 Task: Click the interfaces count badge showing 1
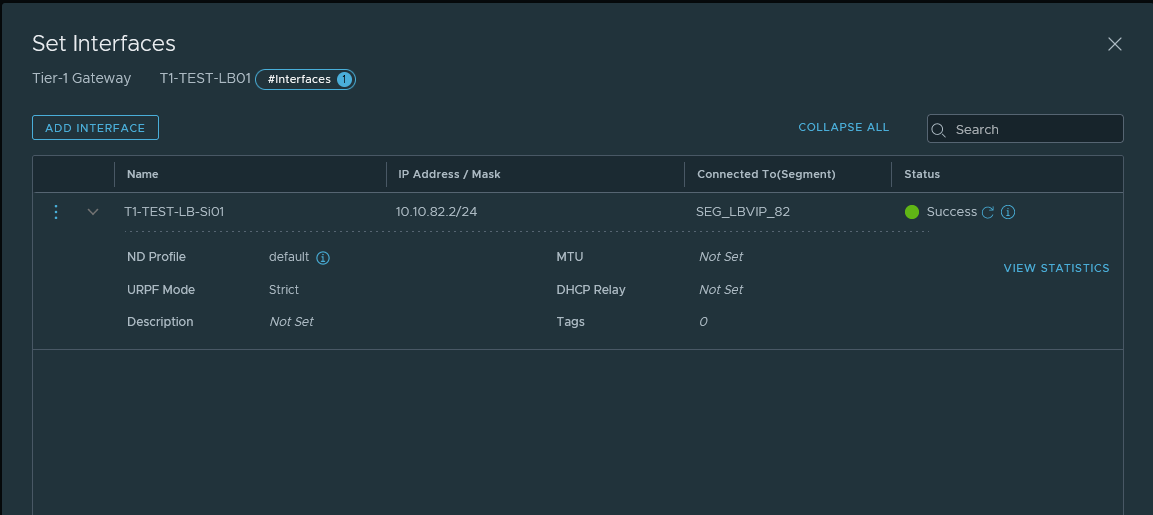[344, 79]
